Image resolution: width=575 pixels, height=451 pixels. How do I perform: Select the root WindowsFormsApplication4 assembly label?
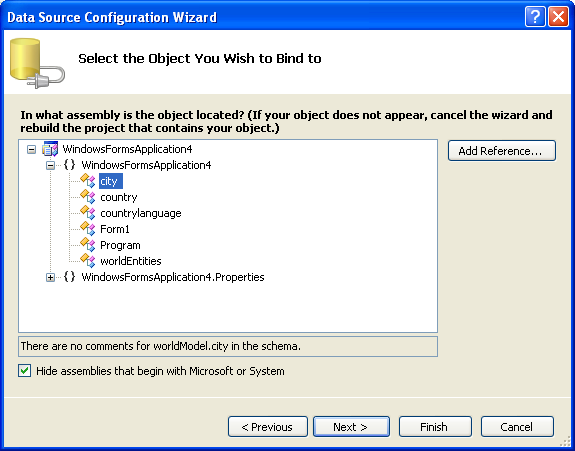[127, 149]
